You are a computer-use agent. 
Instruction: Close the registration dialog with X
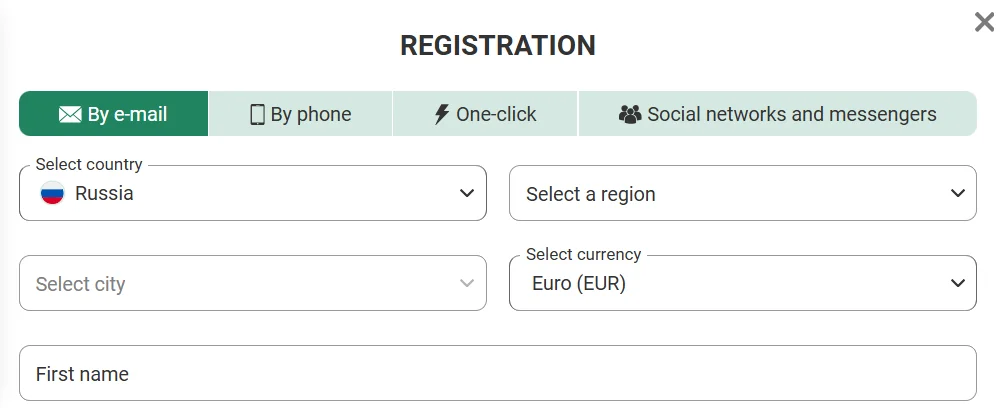tap(984, 22)
